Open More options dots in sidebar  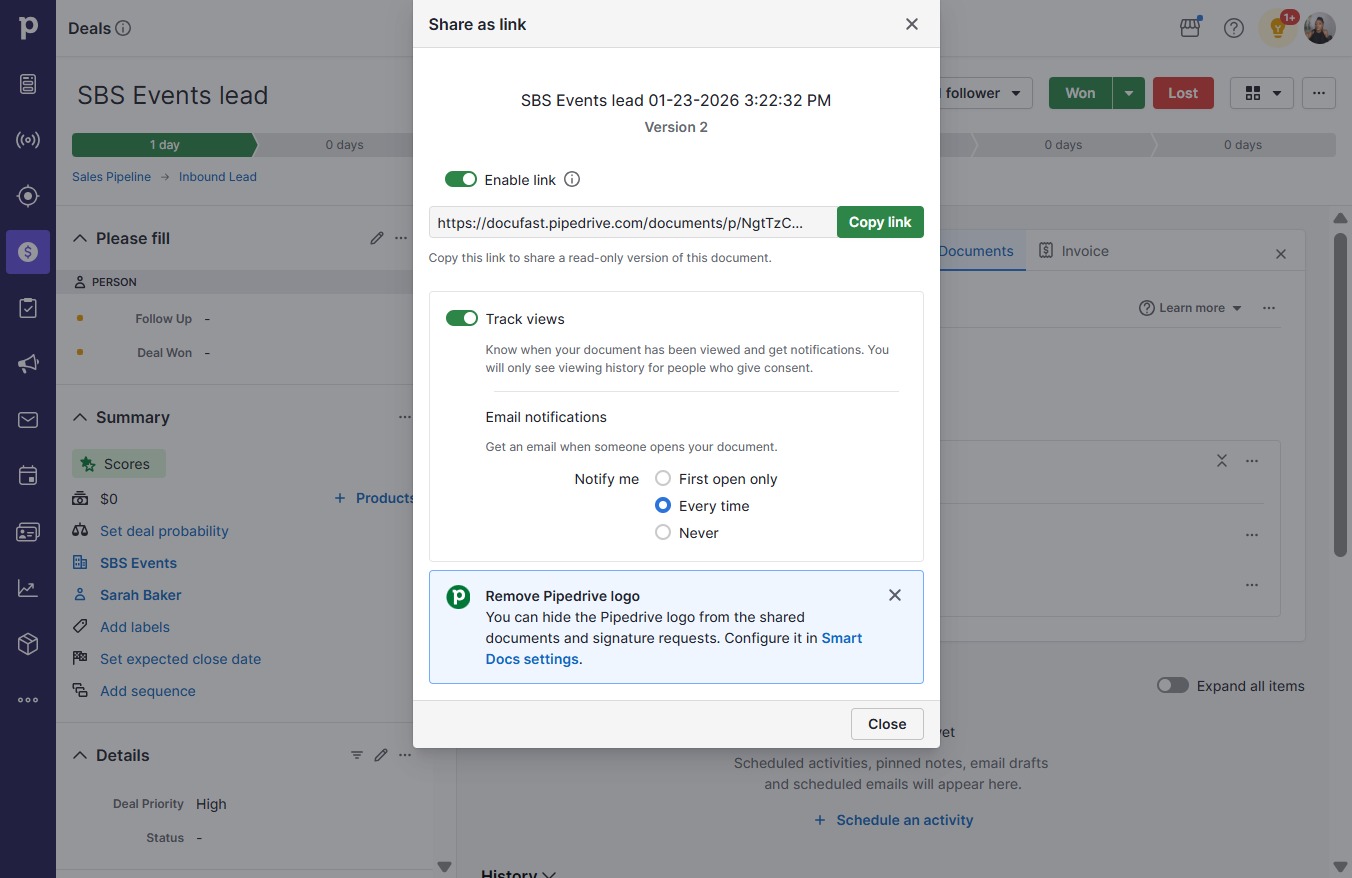[28, 700]
